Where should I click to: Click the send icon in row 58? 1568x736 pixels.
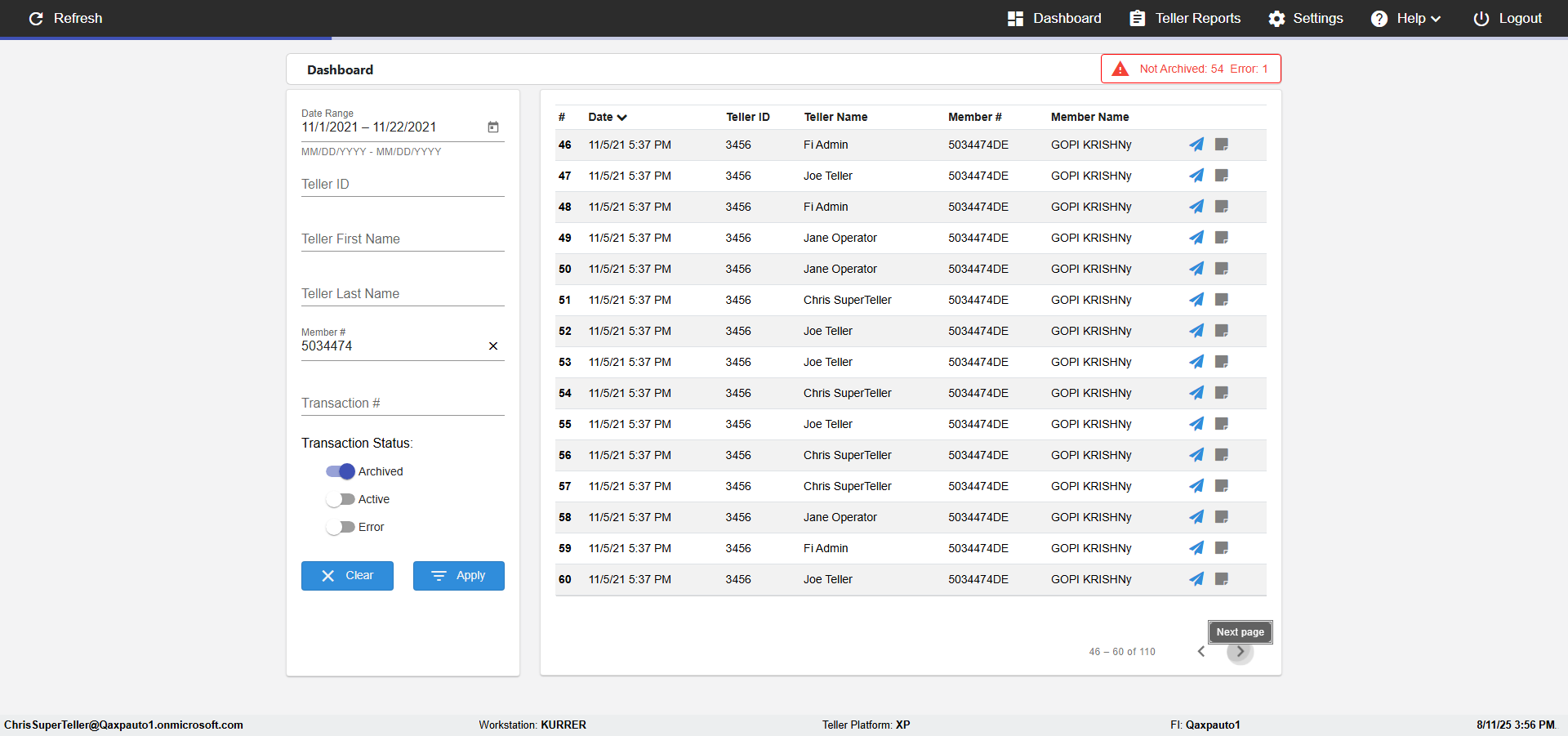coord(1196,517)
